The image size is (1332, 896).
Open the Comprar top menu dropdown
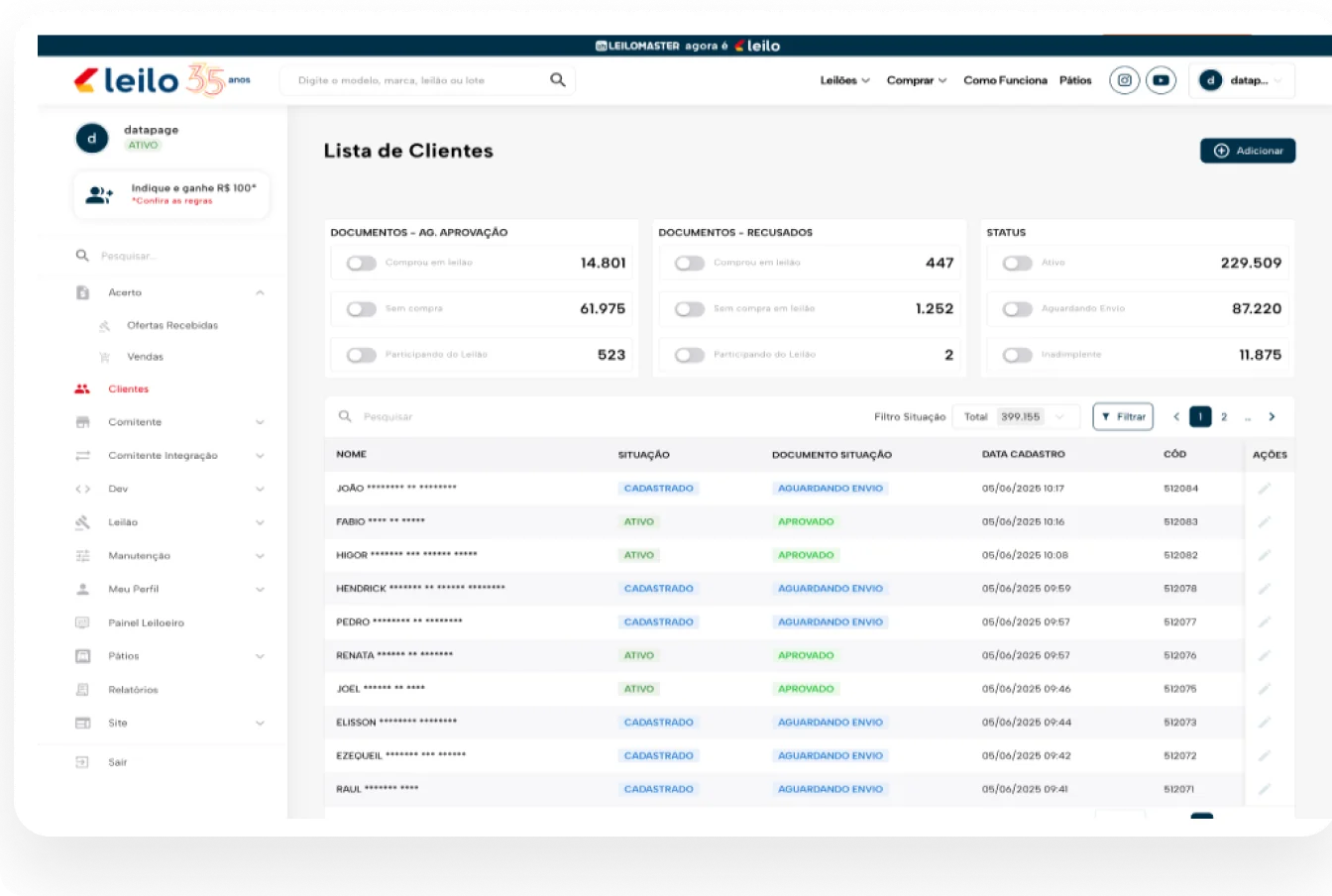point(917,80)
